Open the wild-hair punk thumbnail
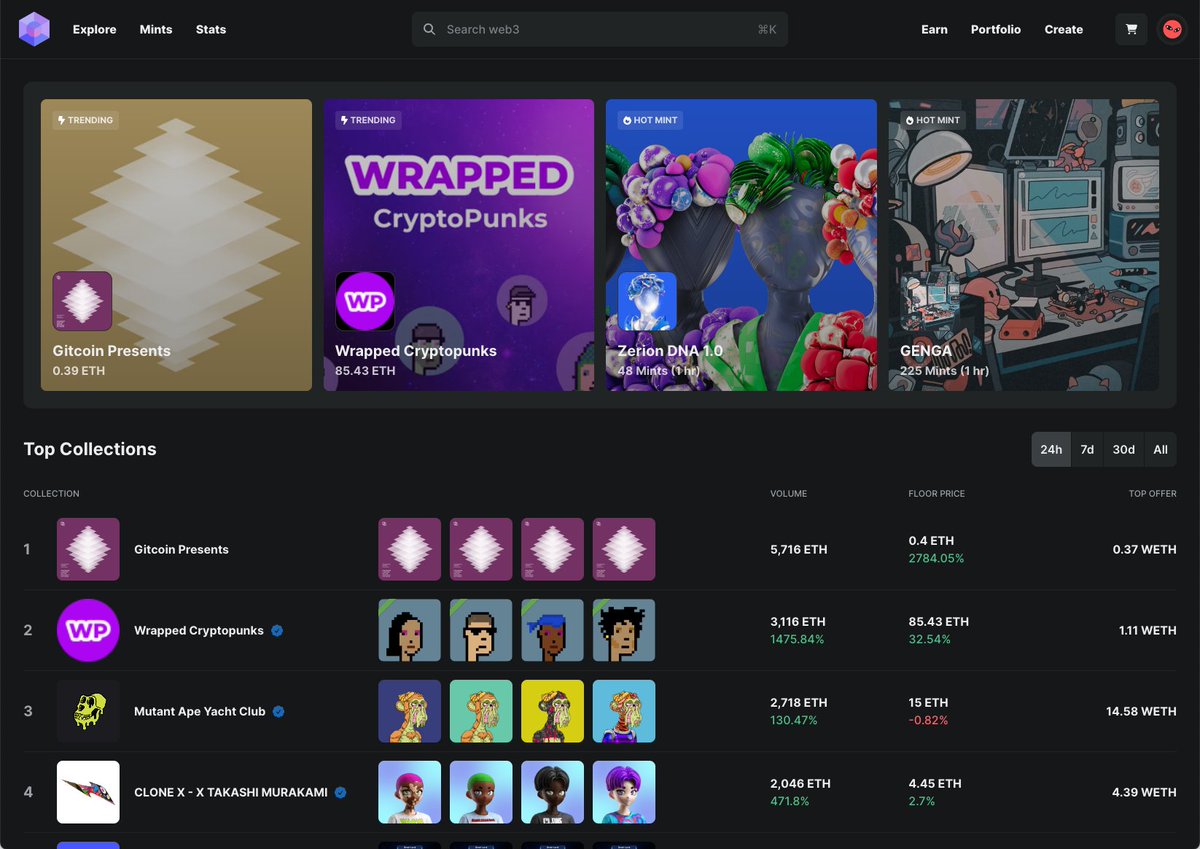The height and width of the screenshot is (849, 1200). 624,630
